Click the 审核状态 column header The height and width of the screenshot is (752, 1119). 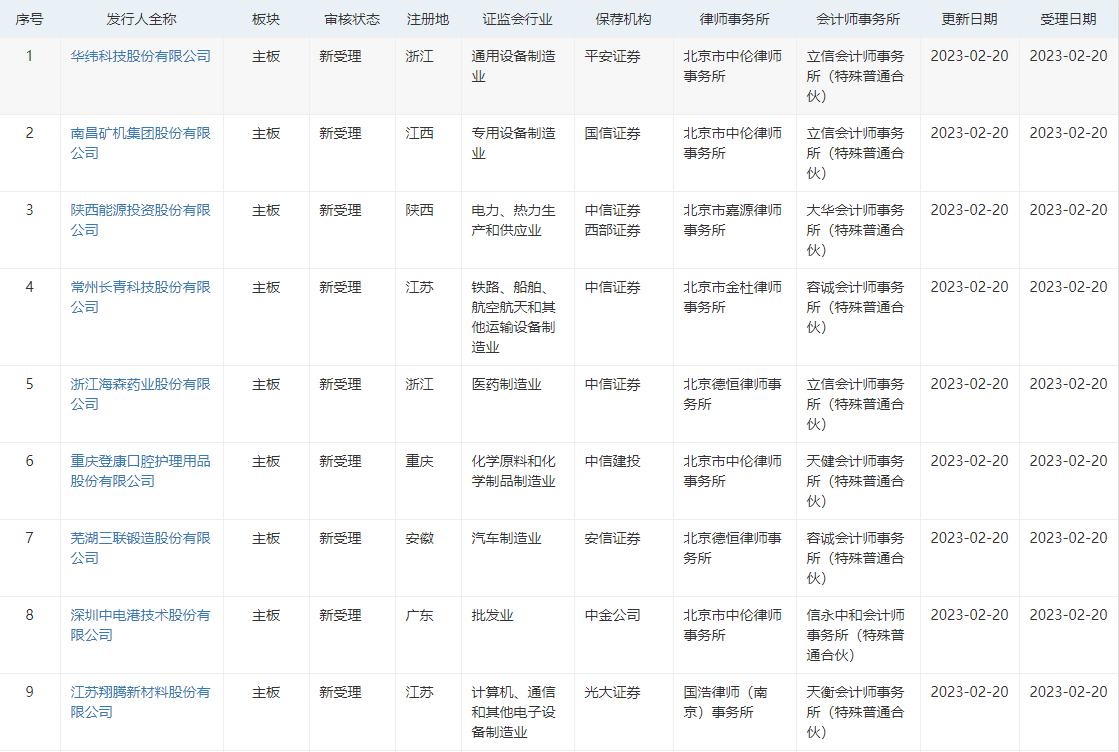353,19
